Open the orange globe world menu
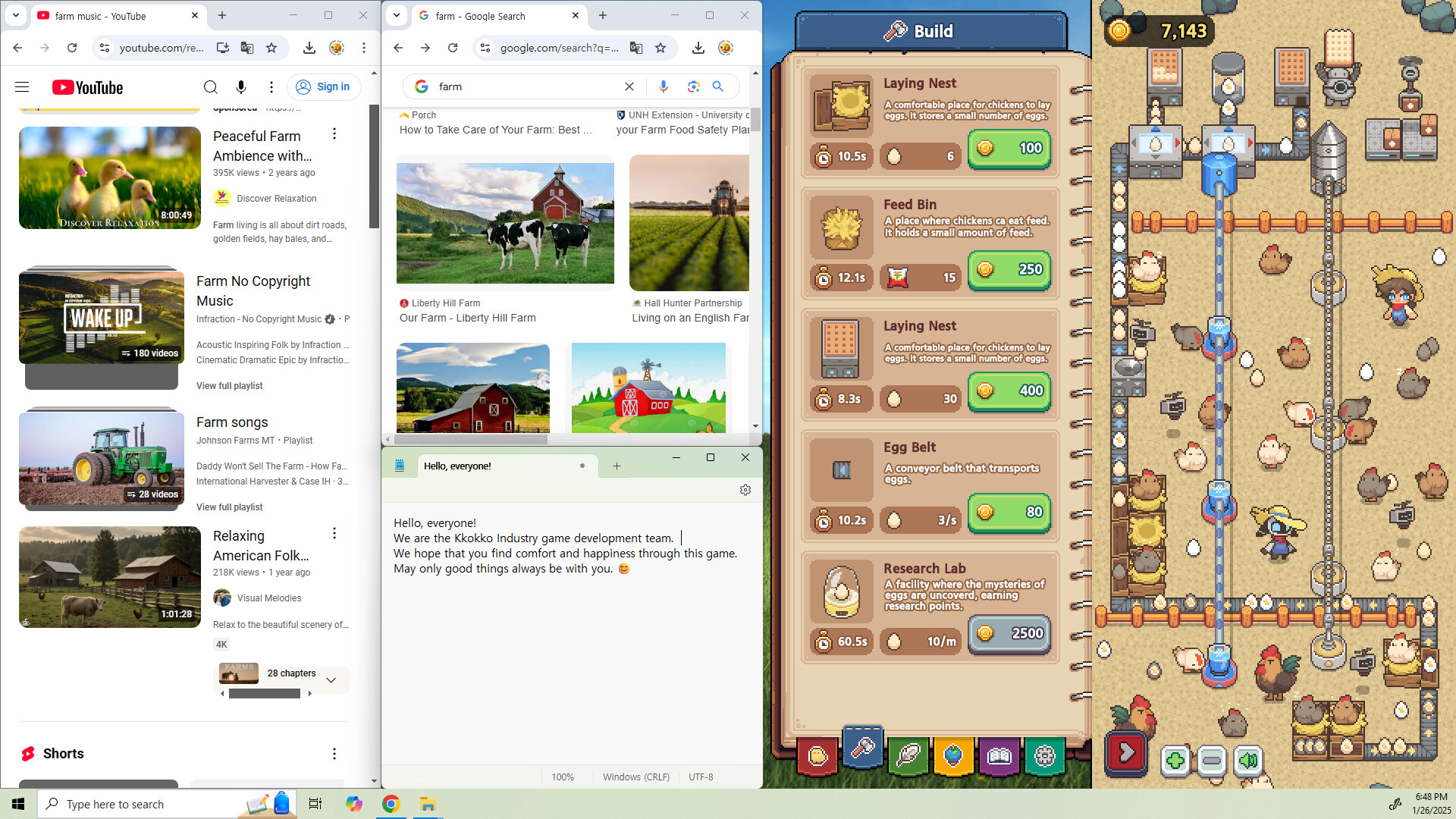Image resolution: width=1456 pixels, height=819 pixels. [x=953, y=756]
